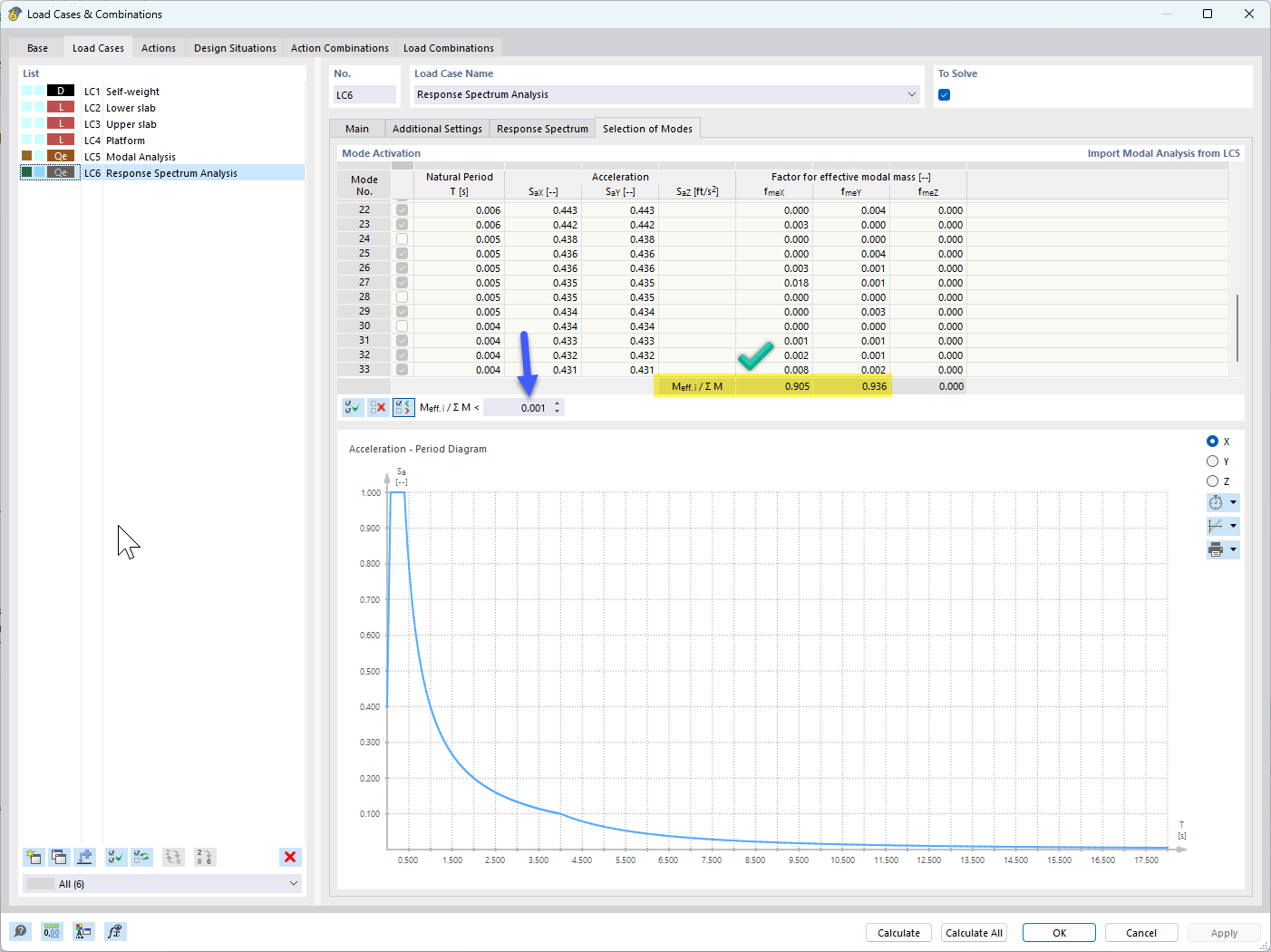Click the units and decimal places icon
This screenshot has width=1271, height=952.
point(52,931)
